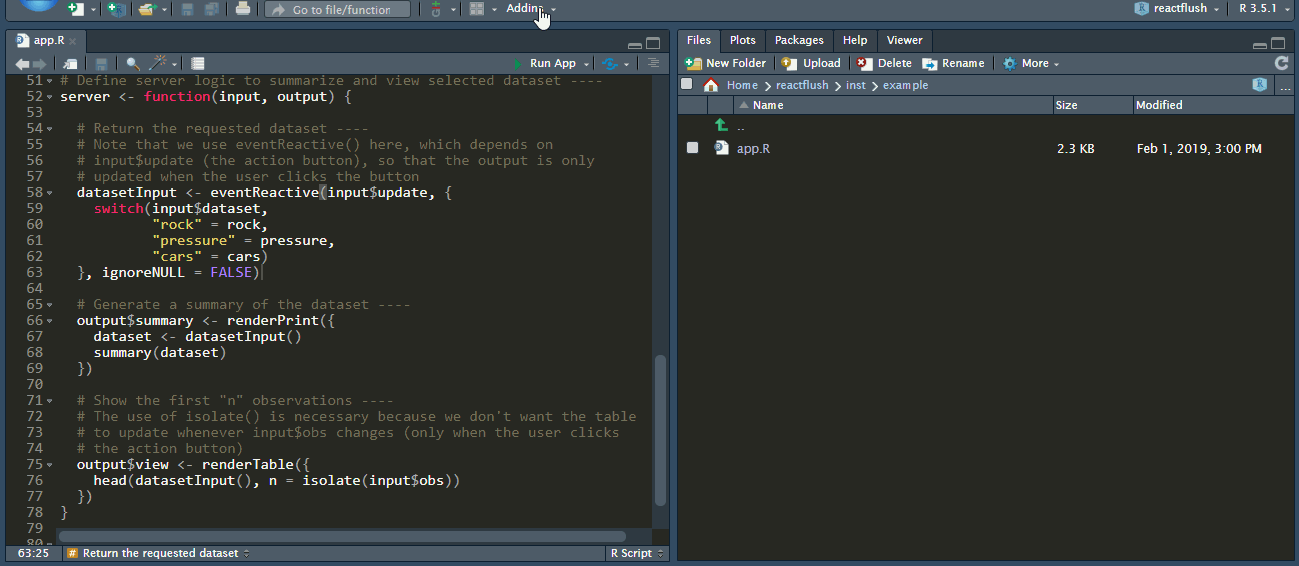Screen dimensions: 1299x566
Task: Click the green up-directory arrow
Action: tap(722, 125)
